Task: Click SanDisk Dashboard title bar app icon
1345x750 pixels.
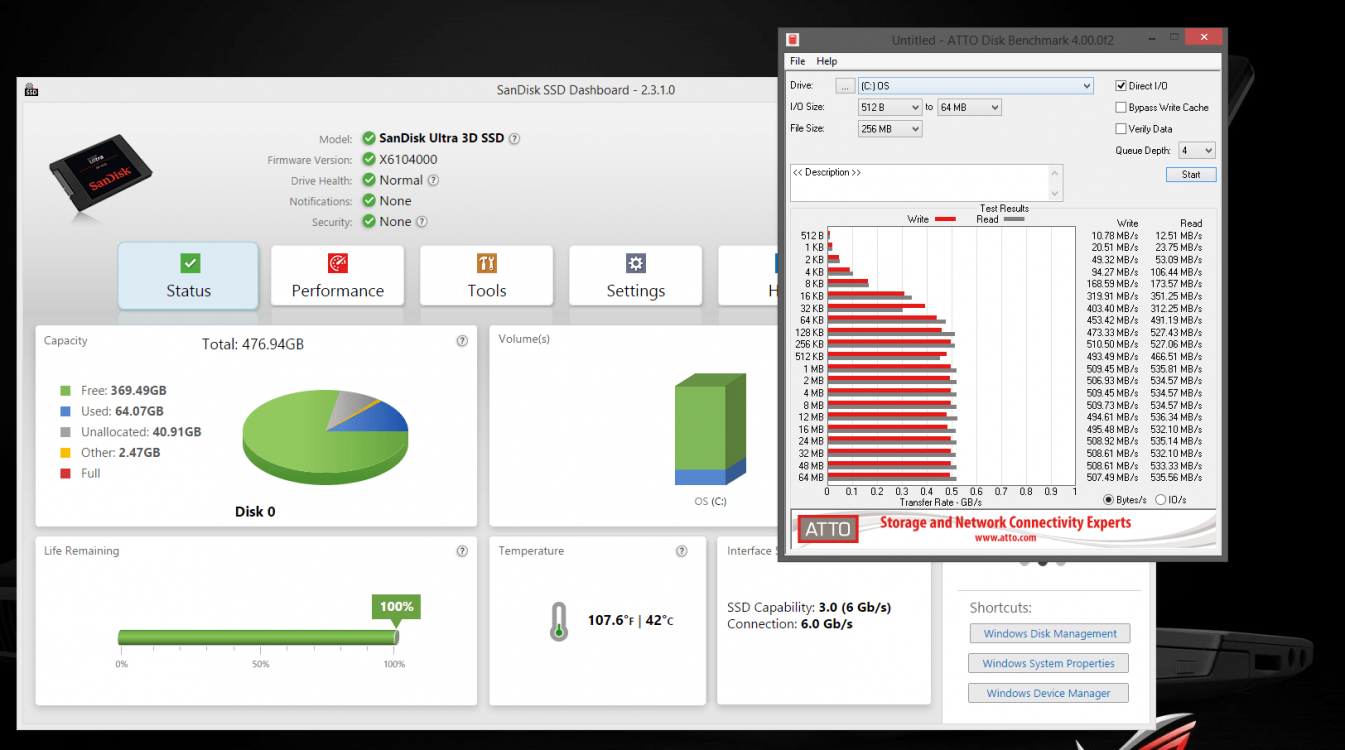Action: tap(31, 90)
